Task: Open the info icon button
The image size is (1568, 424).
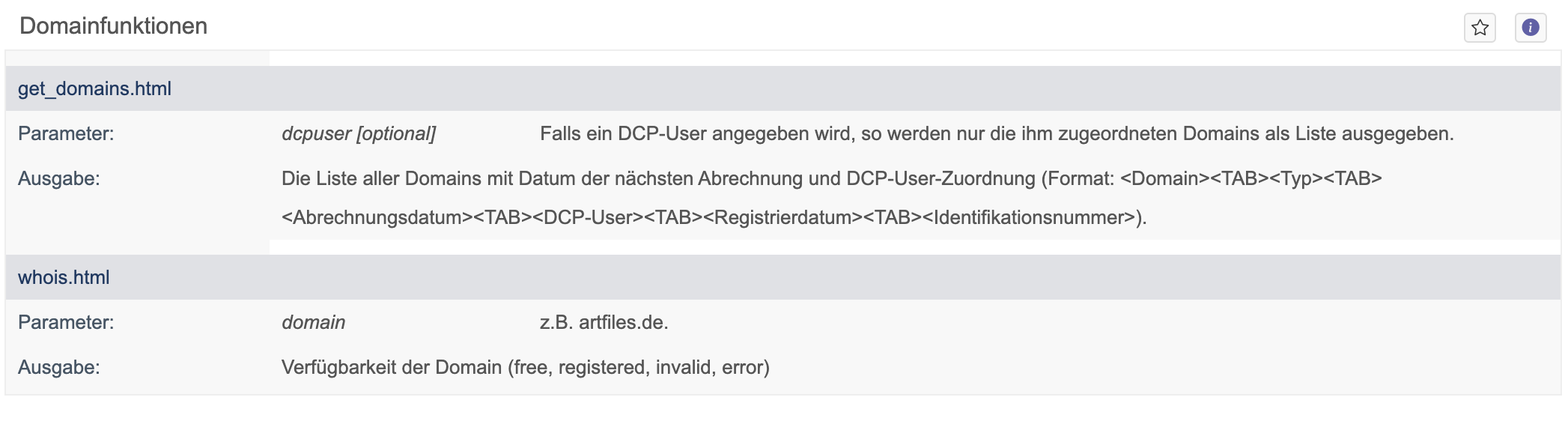Action: [x=1531, y=28]
